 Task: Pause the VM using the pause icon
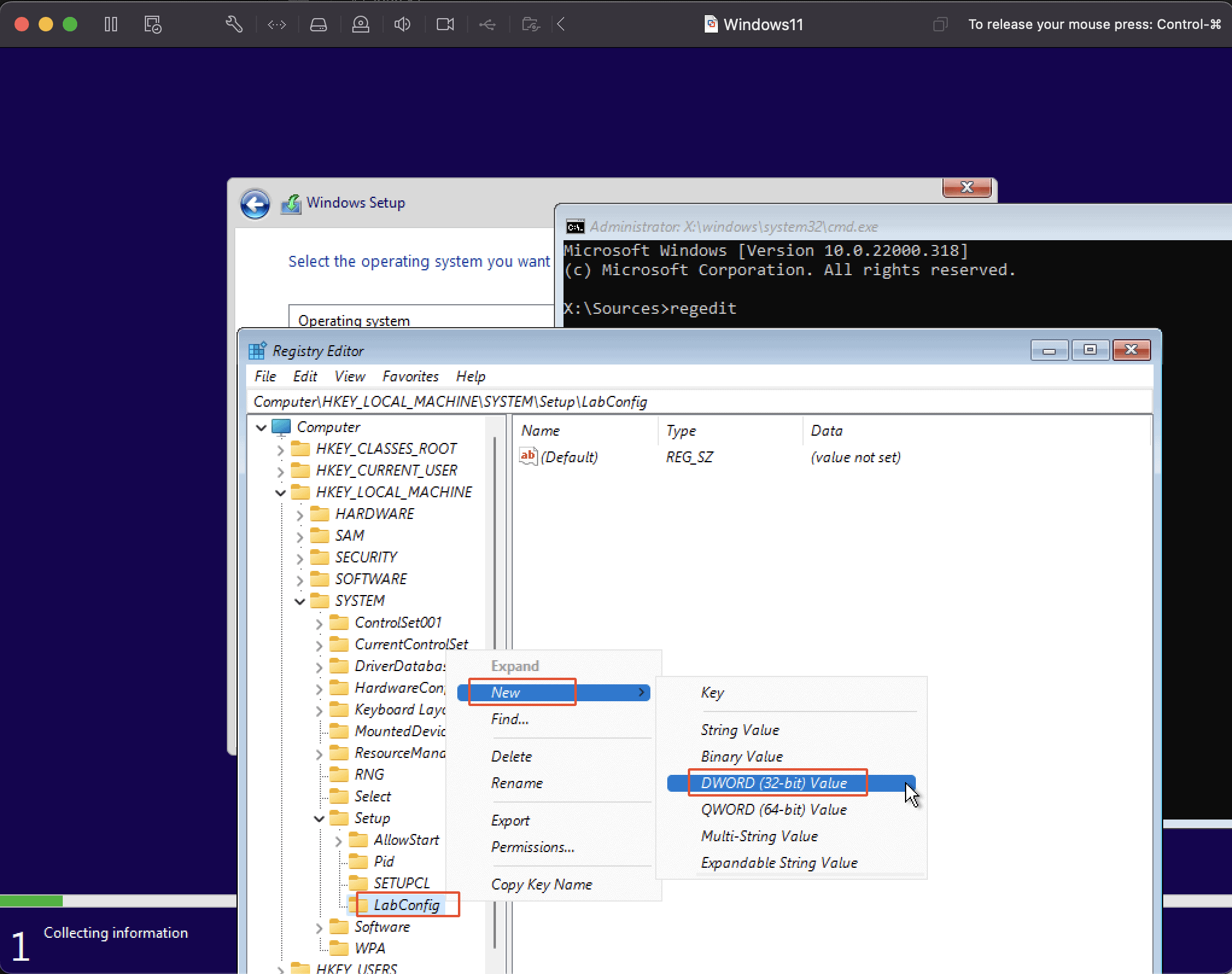110,24
